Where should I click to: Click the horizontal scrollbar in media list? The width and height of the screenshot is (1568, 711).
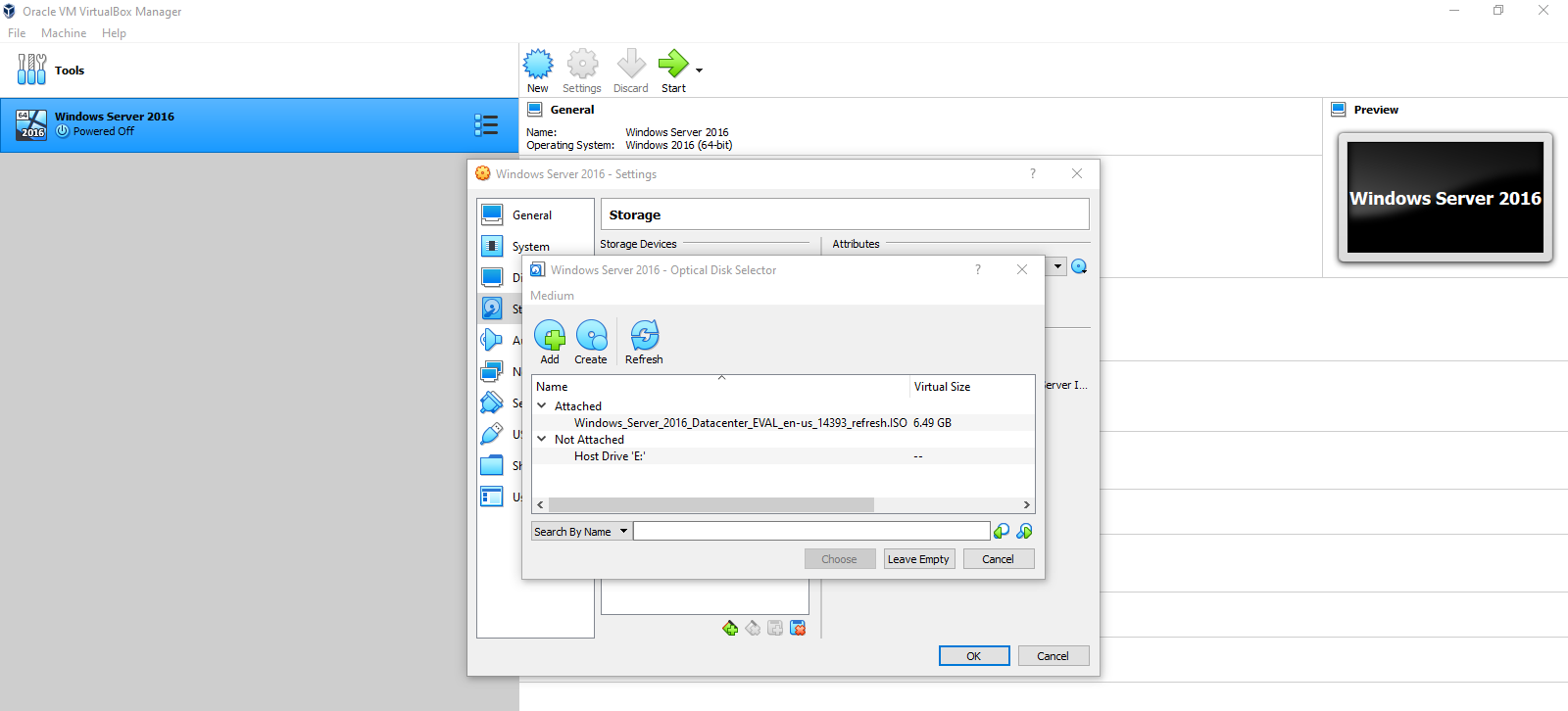[710, 505]
